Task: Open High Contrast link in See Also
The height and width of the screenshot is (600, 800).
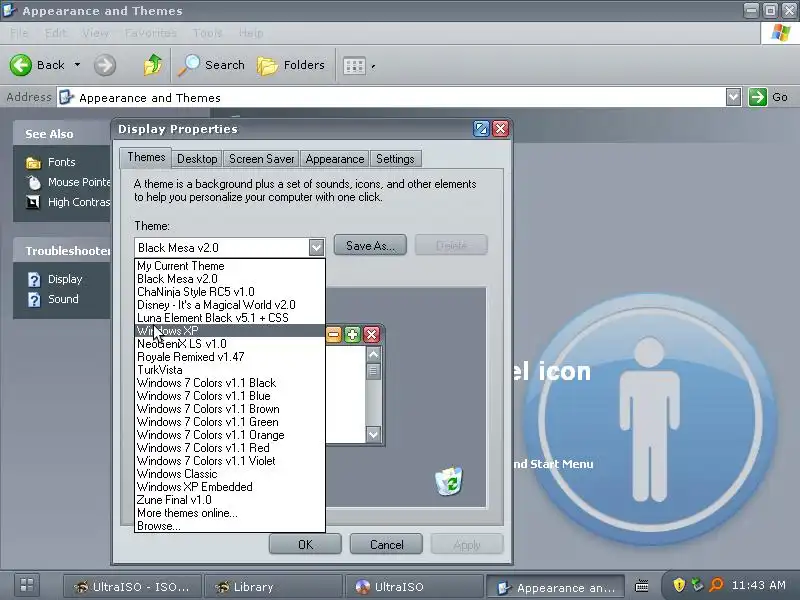Action: coord(79,202)
